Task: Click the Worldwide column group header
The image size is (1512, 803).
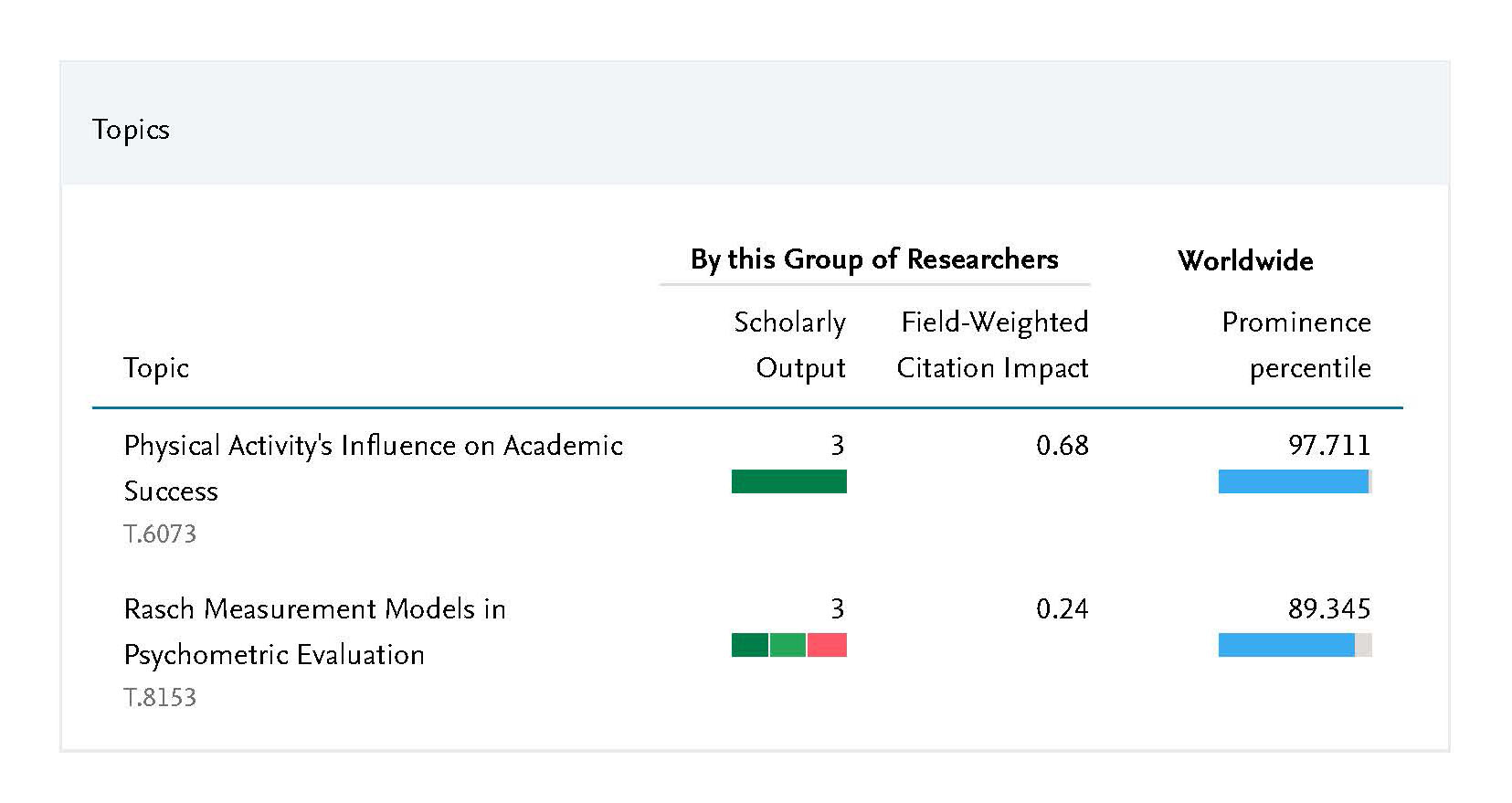Action: pos(1245,261)
